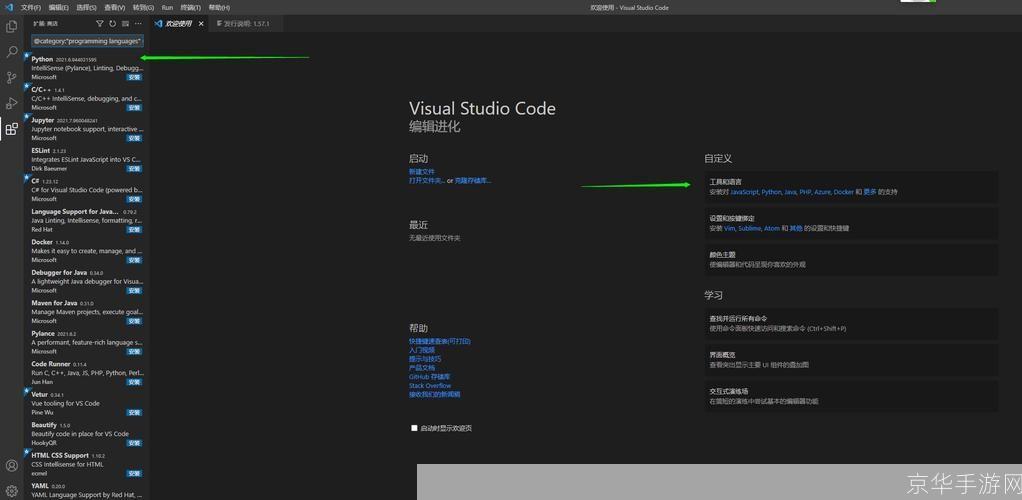This screenshot has width=1022, height=500.
Task: Open the Search view in activity bar
Action: [11, 52]
